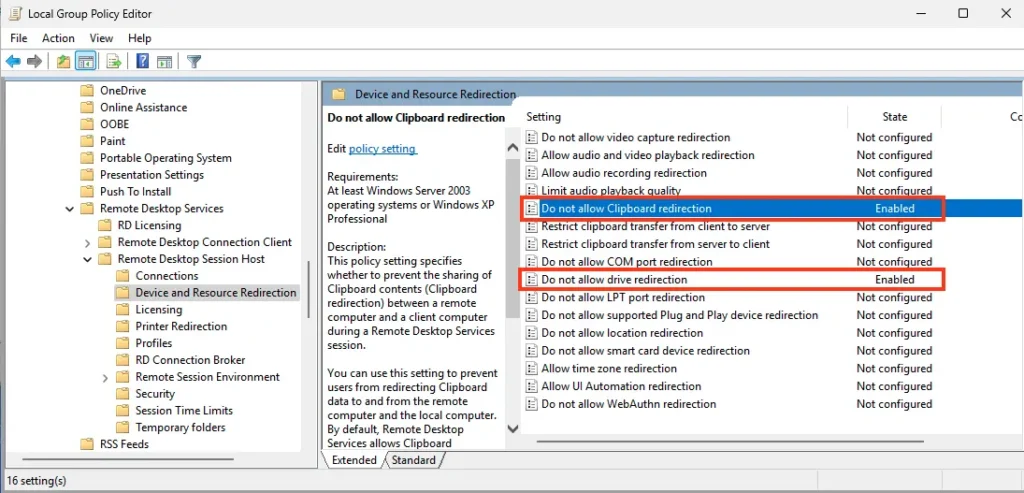
Task: Select the Do not allow drive redirection policy
Action: tap(614, 280)
